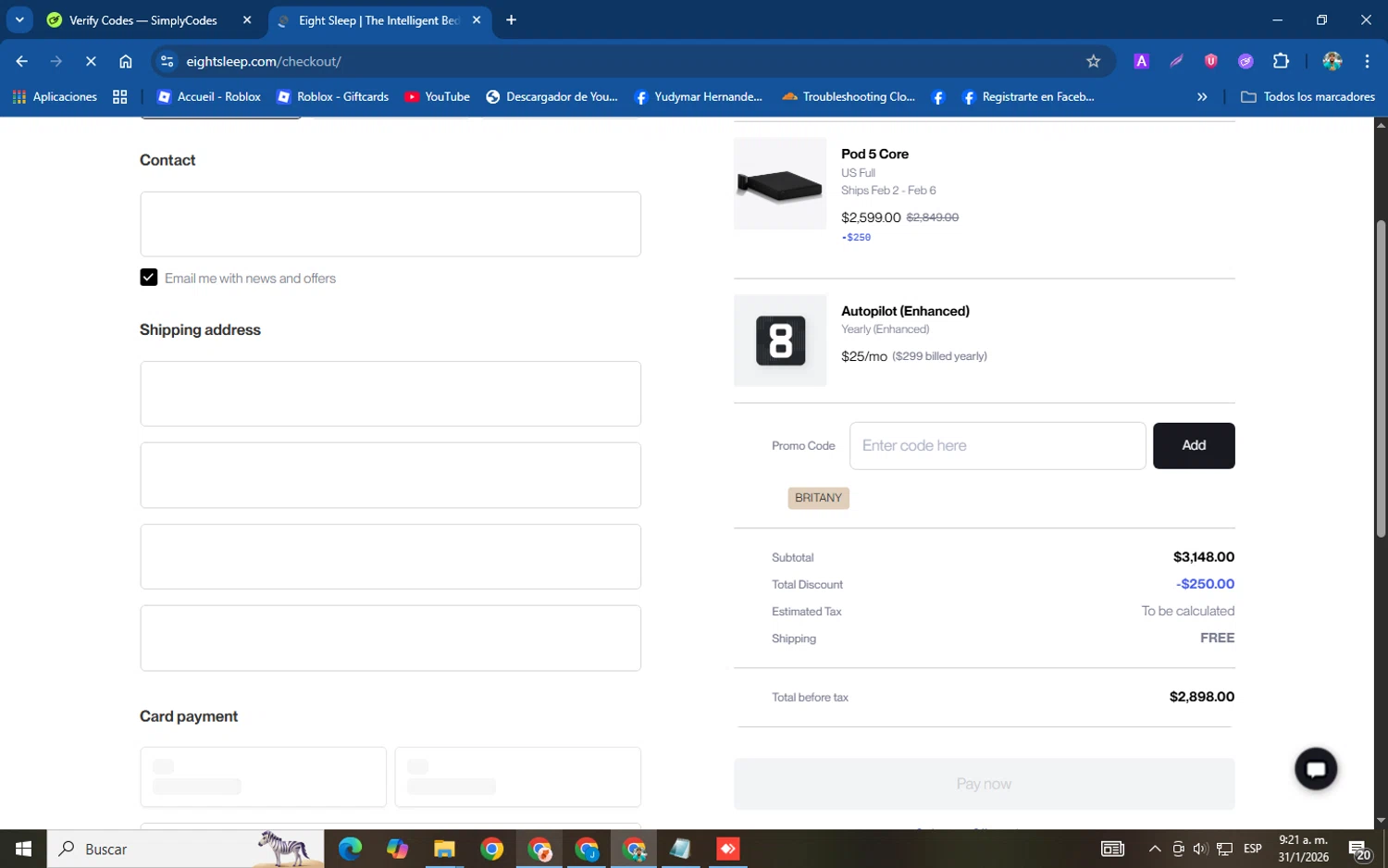Open Yudymar Hernande... Facebook bookmark

coord(699,96)
